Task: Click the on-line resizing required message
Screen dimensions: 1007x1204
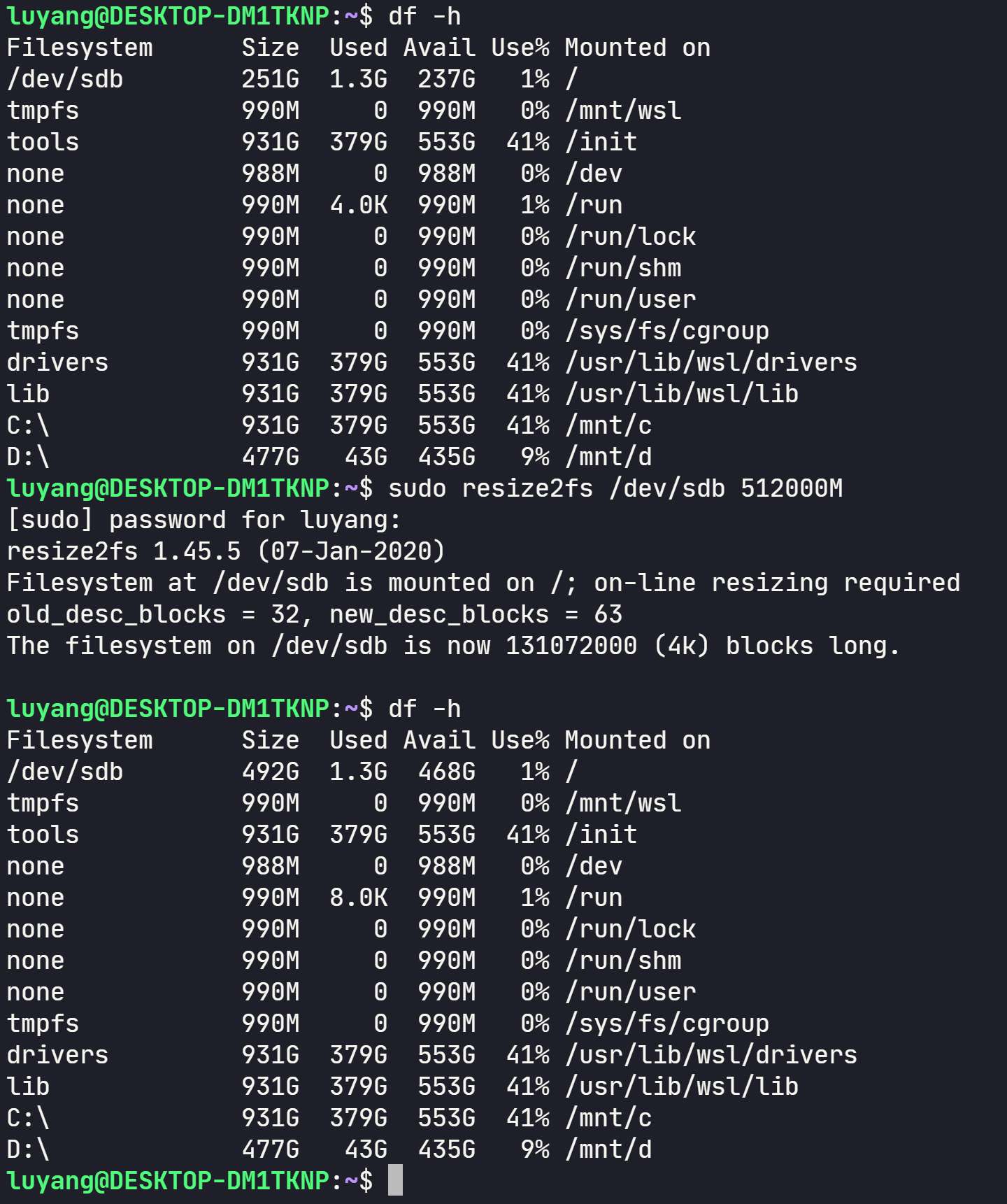Action: (777, 583)
